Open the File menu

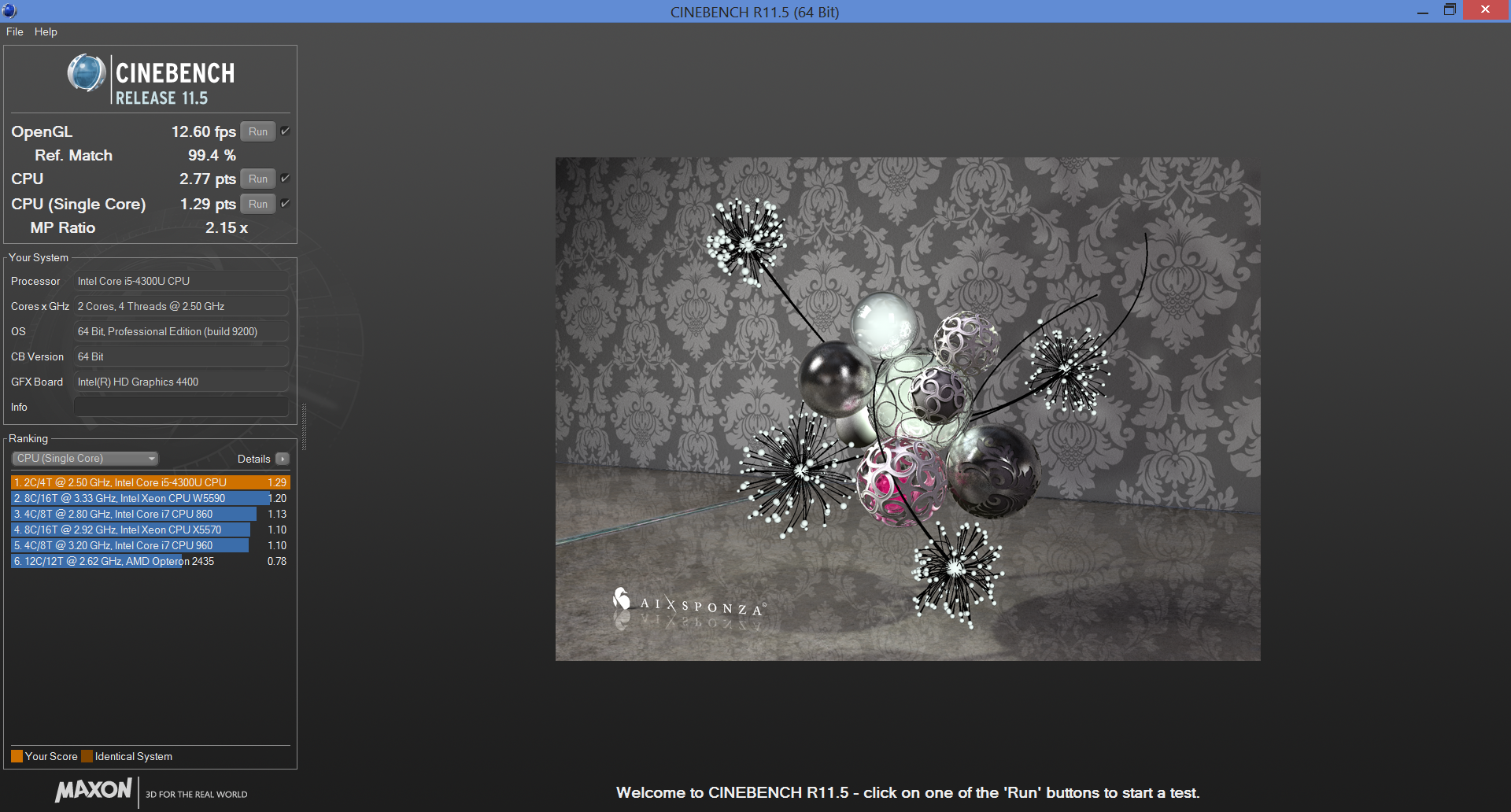14,31
